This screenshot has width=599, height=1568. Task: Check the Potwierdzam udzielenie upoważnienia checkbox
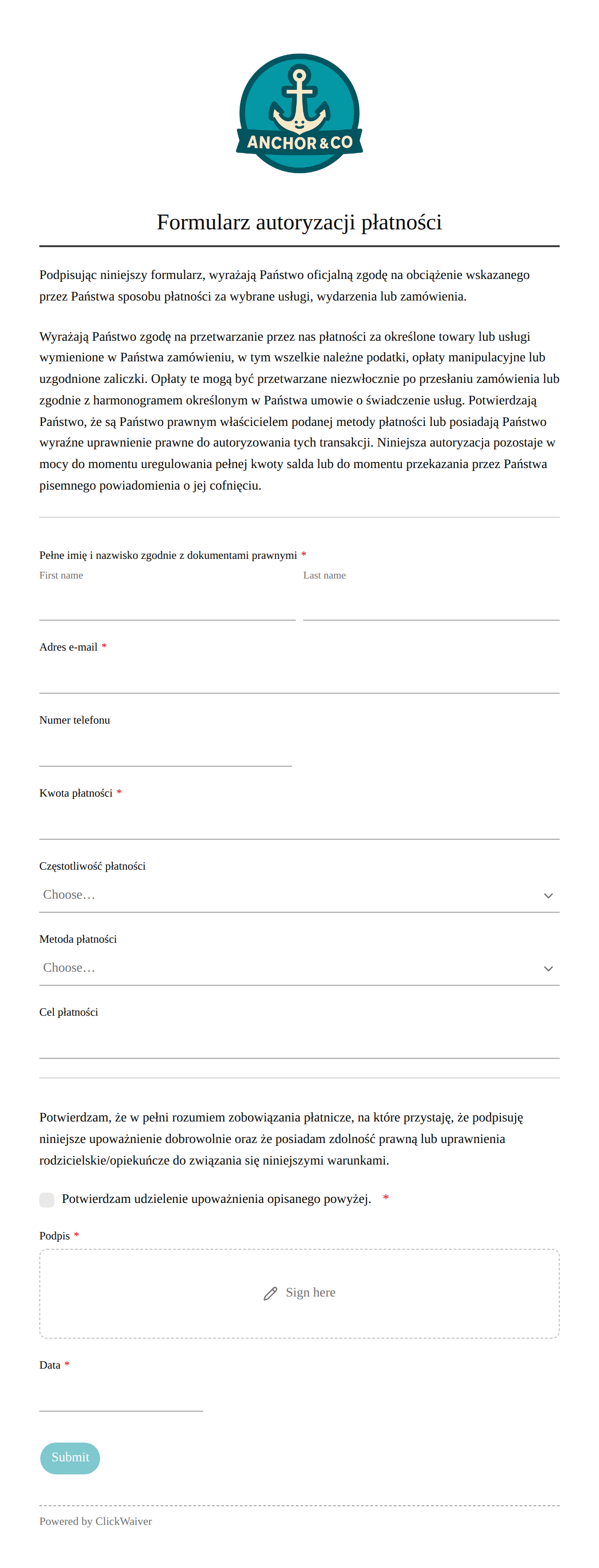pos(47,1199)
